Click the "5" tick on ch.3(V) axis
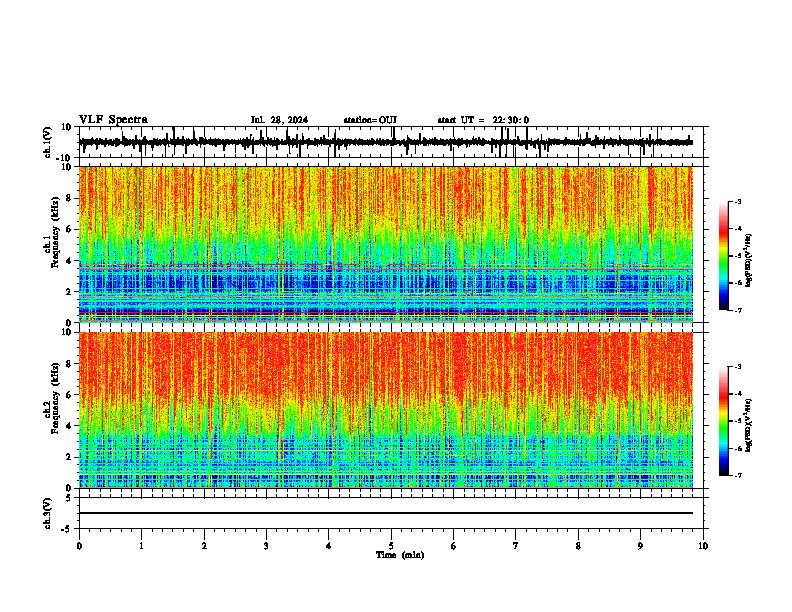The image size is (792, 612). (x=69, y=498)
